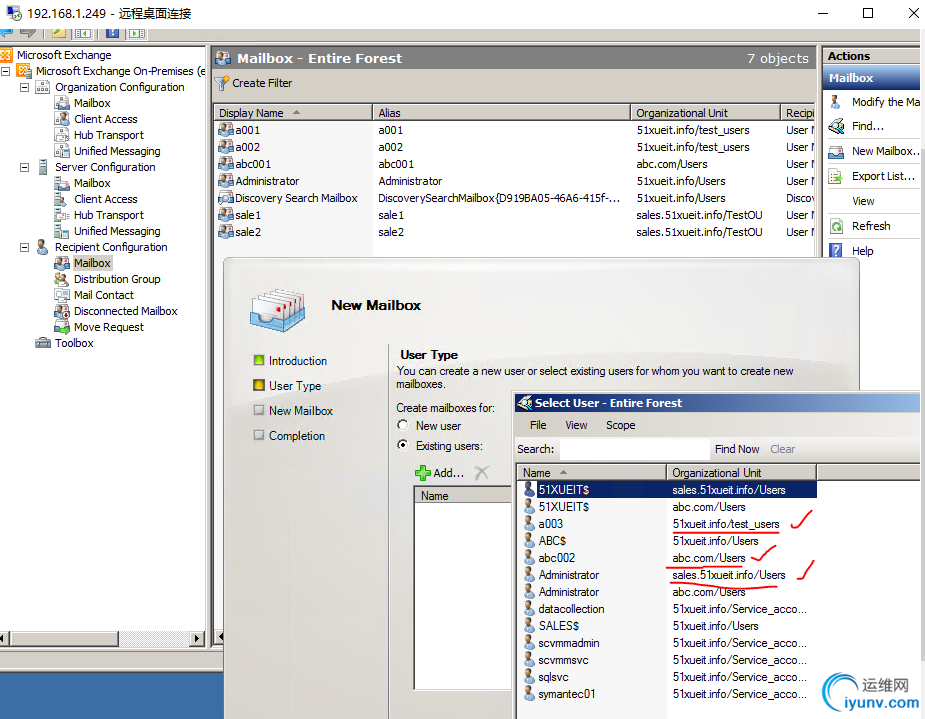The image size is (925, 719).
Task: Collapse Microsoft Exchange On-Premises node
Action: coord(6,71)
